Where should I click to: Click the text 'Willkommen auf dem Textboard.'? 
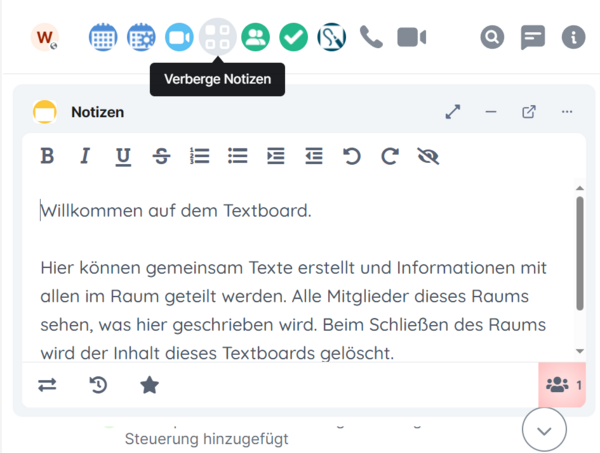(x=176, y=211)
